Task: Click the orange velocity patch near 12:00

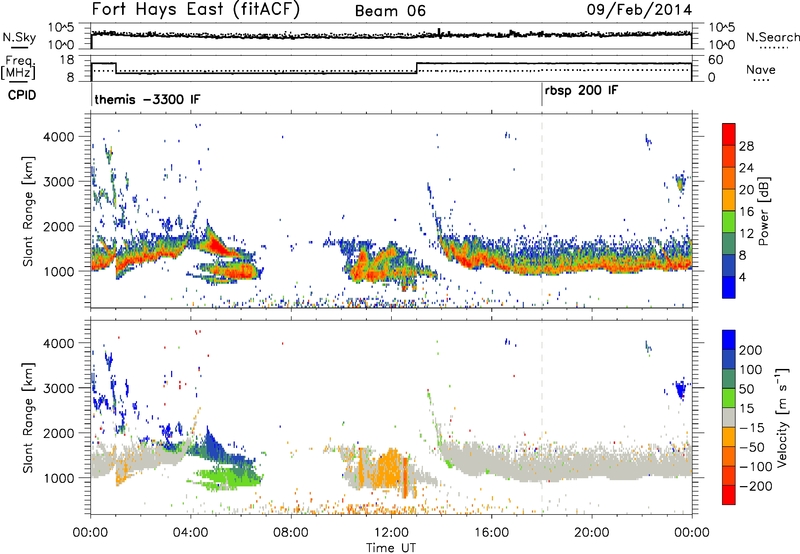Action: click(388, 469)
